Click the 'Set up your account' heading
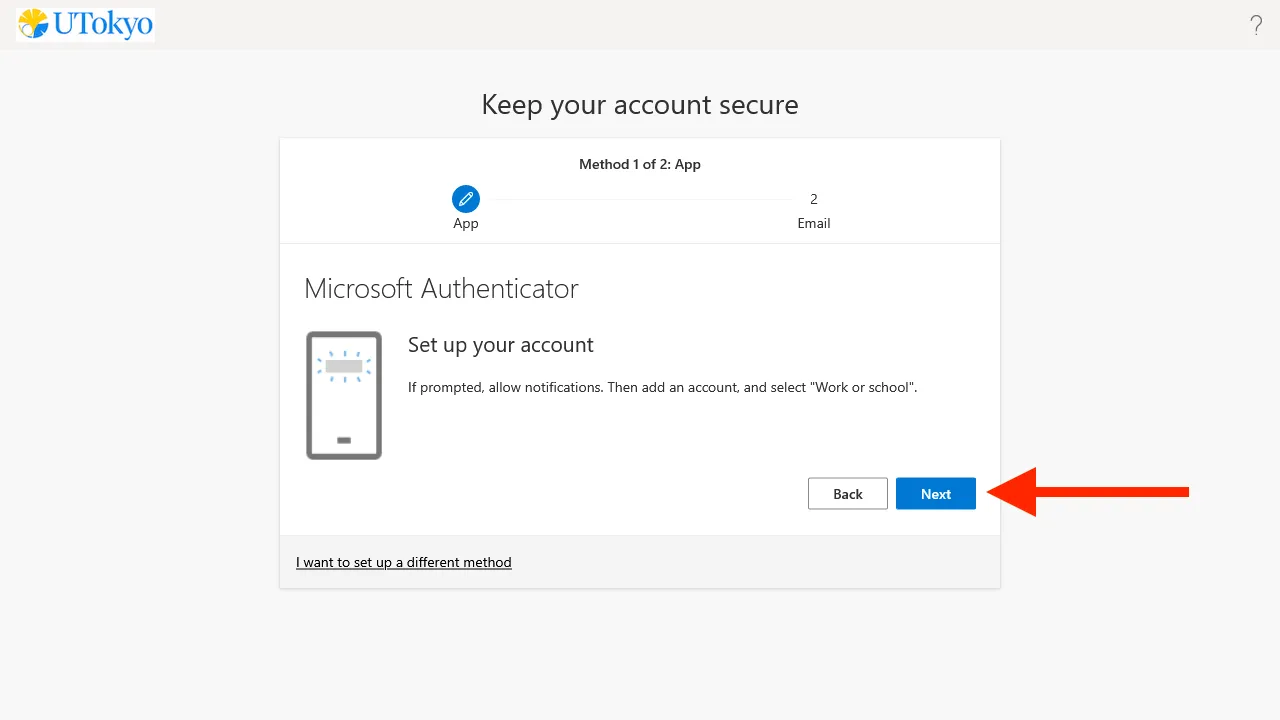The image size is (1280, 720). (x=501, y=345)
